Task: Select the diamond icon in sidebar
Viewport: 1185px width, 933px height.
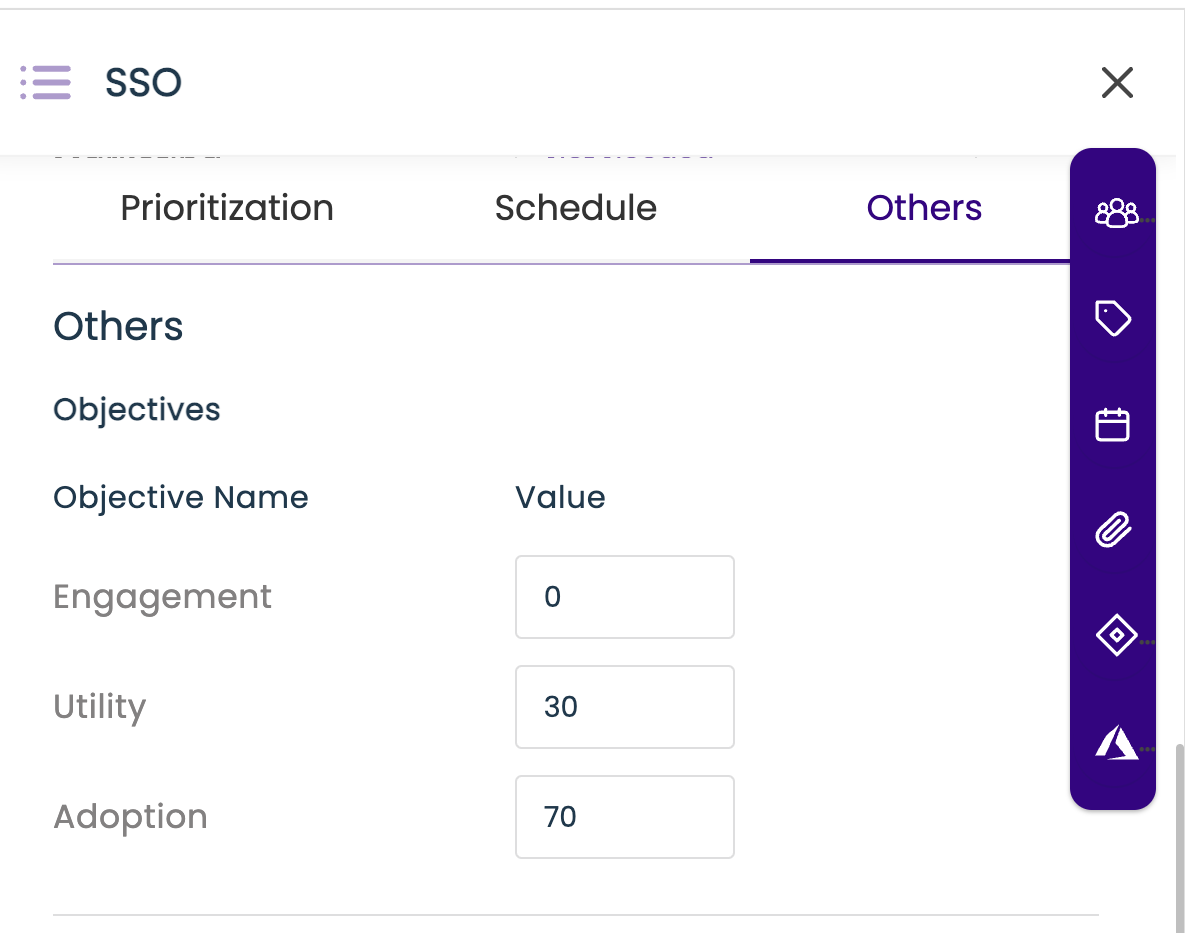Action: (x=1113, y=635)
